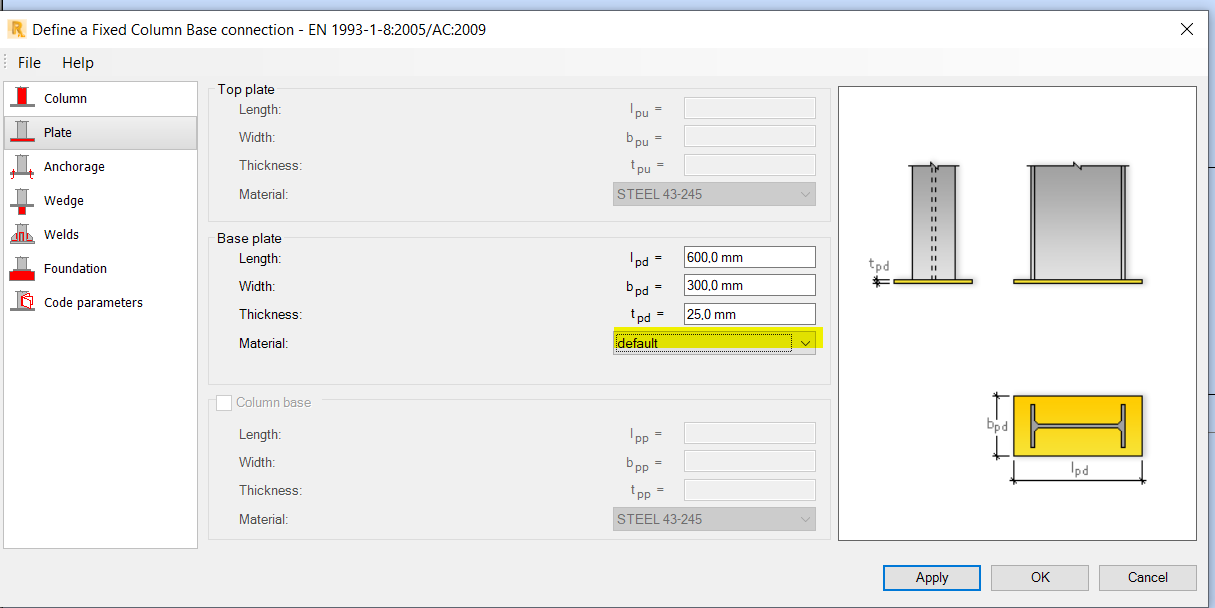
Task: Close the dialog window
Action: click(1187, 29)
